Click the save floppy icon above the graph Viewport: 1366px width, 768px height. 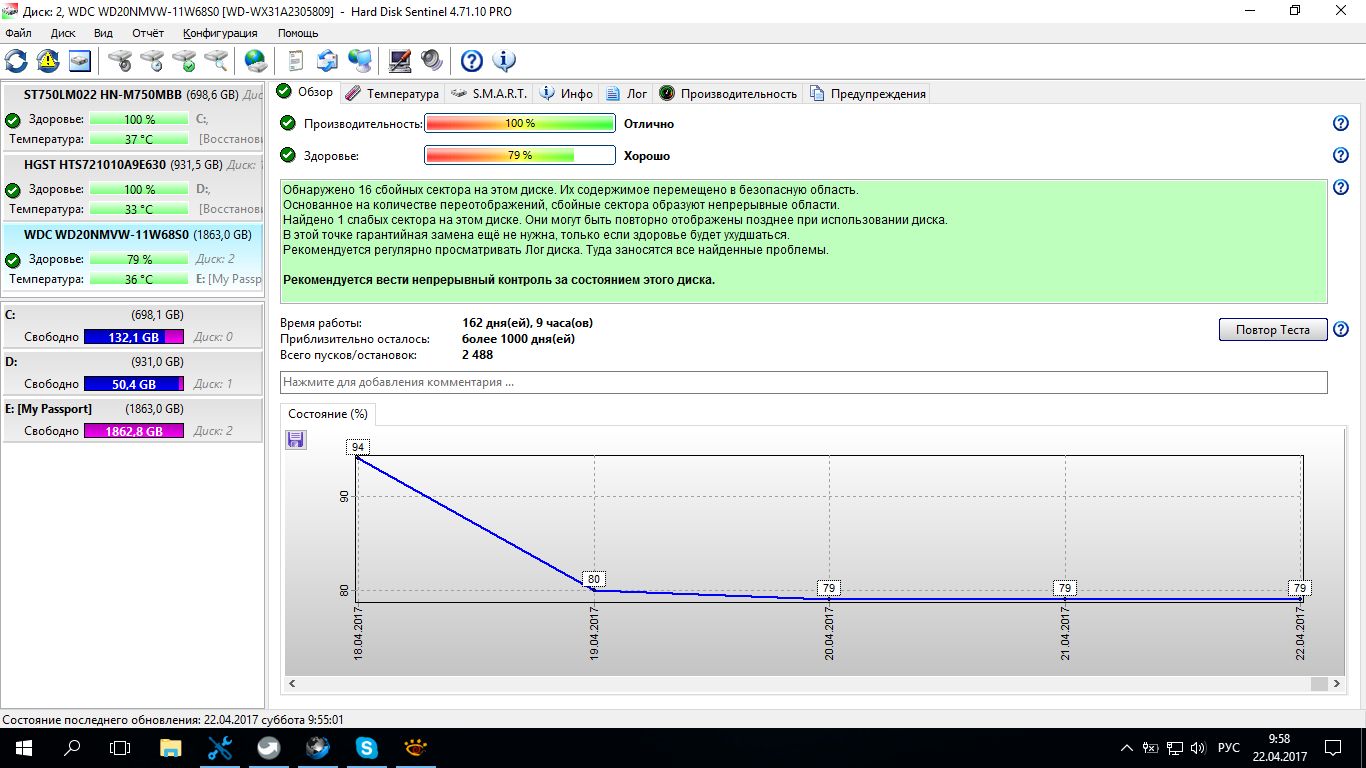[296, 440]
